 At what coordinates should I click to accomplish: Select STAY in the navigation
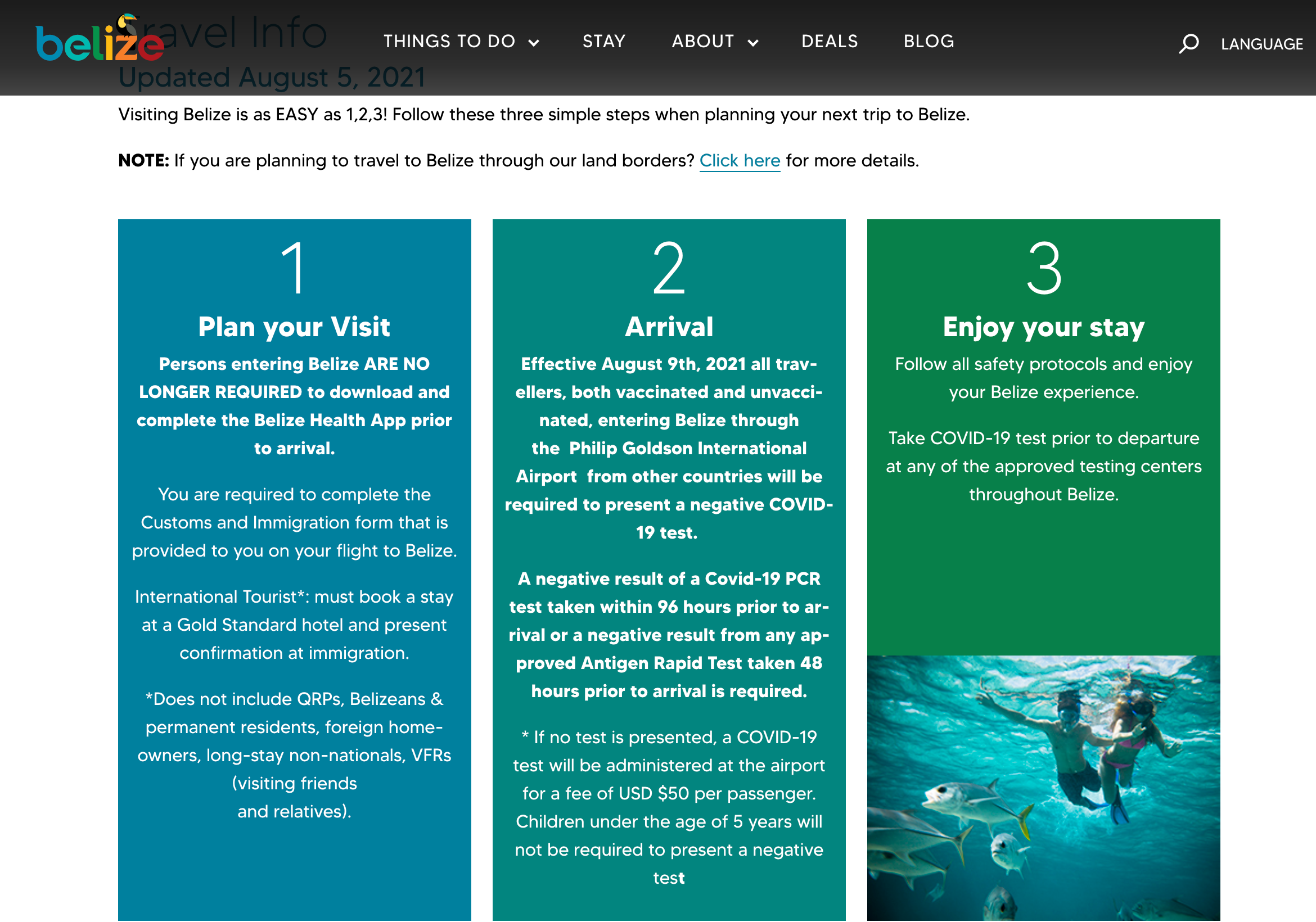604,40
